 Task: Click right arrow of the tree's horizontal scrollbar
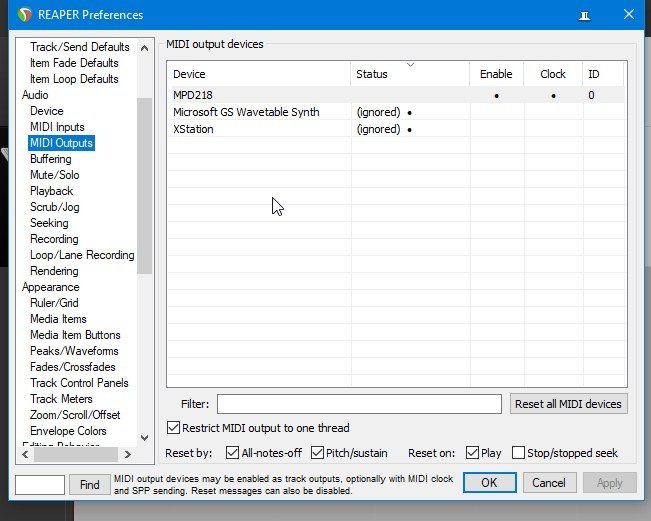(x=128, y=455)
